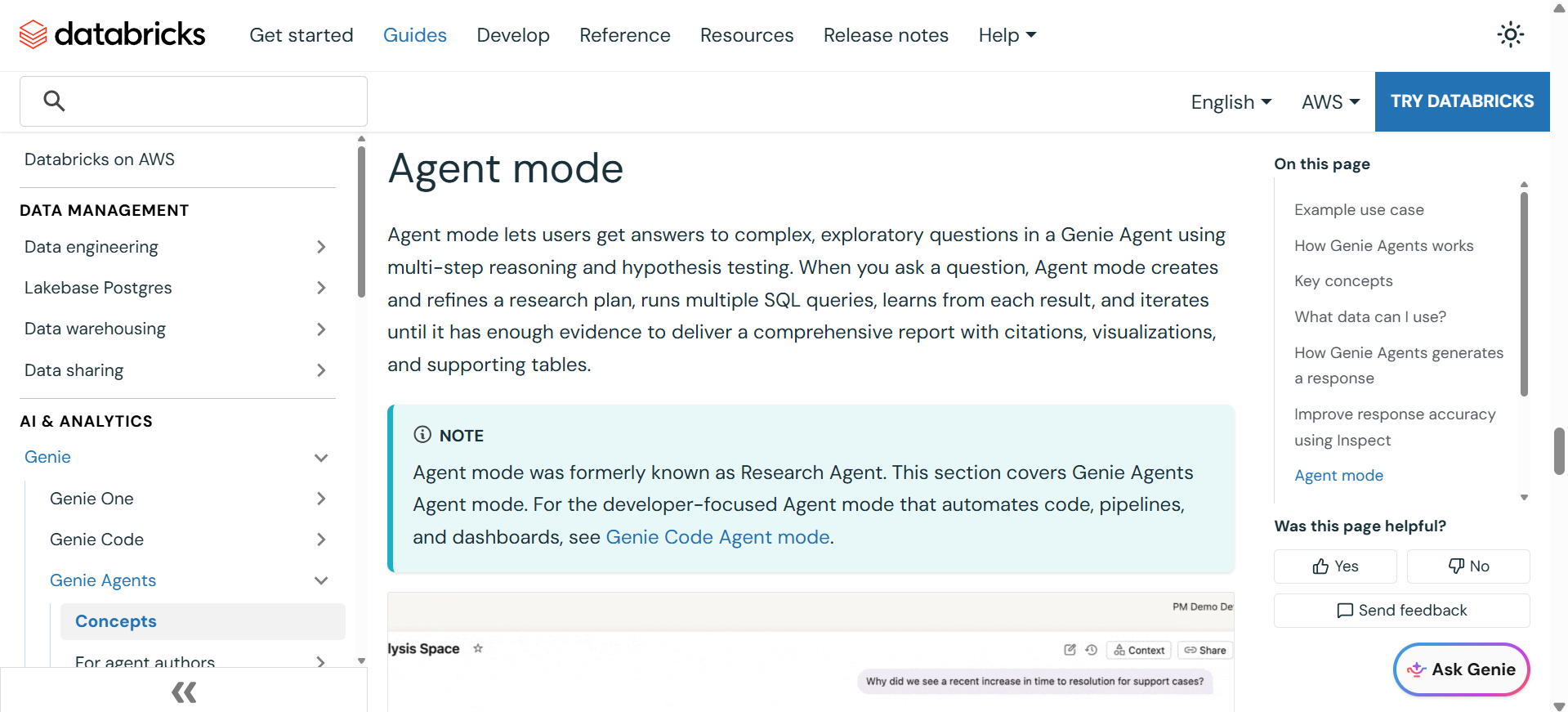Open the Get started menu
Screen dimensions: 1568x712
302,35
